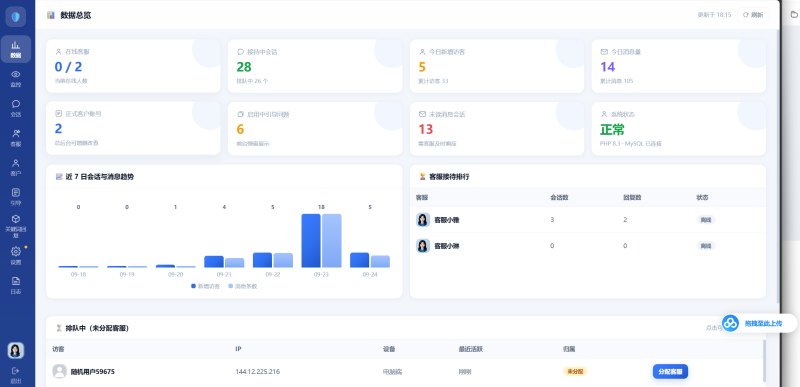Open the online agents card showing 0 / 2
Image resolution: width=800 pixels, height=387 pixels.
click(133, 66)
